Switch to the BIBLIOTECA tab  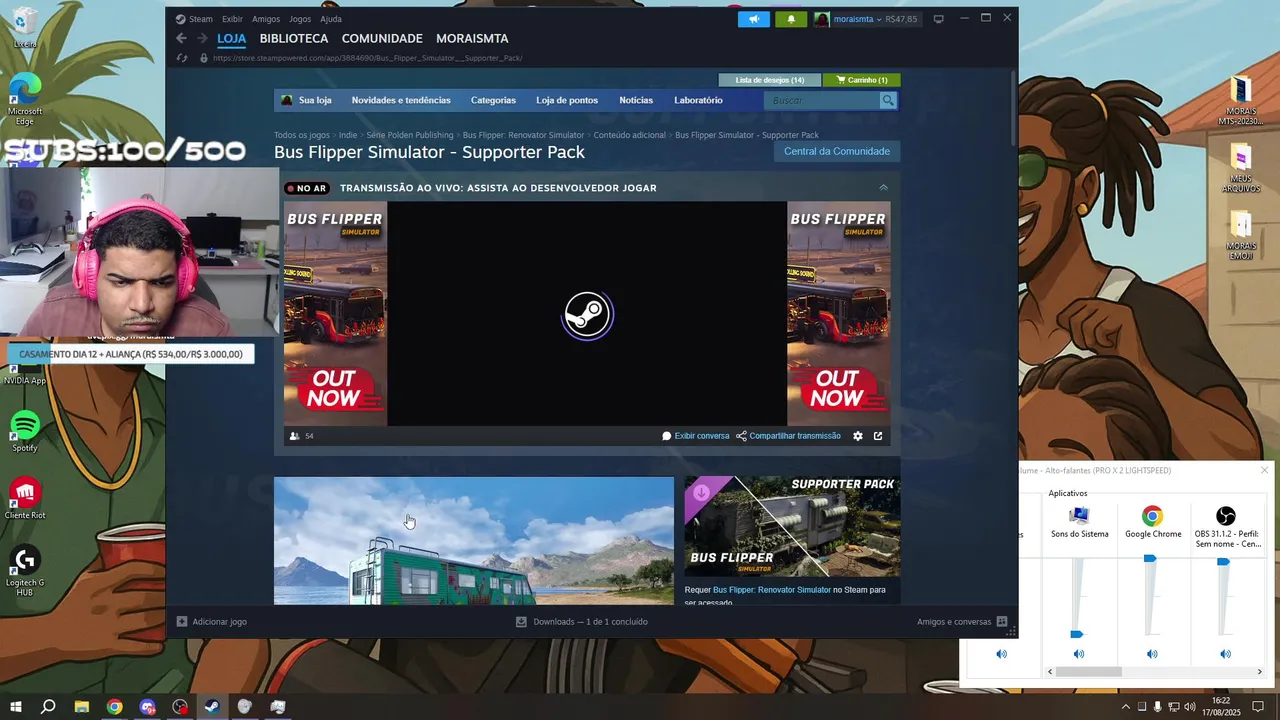(294, 38)
